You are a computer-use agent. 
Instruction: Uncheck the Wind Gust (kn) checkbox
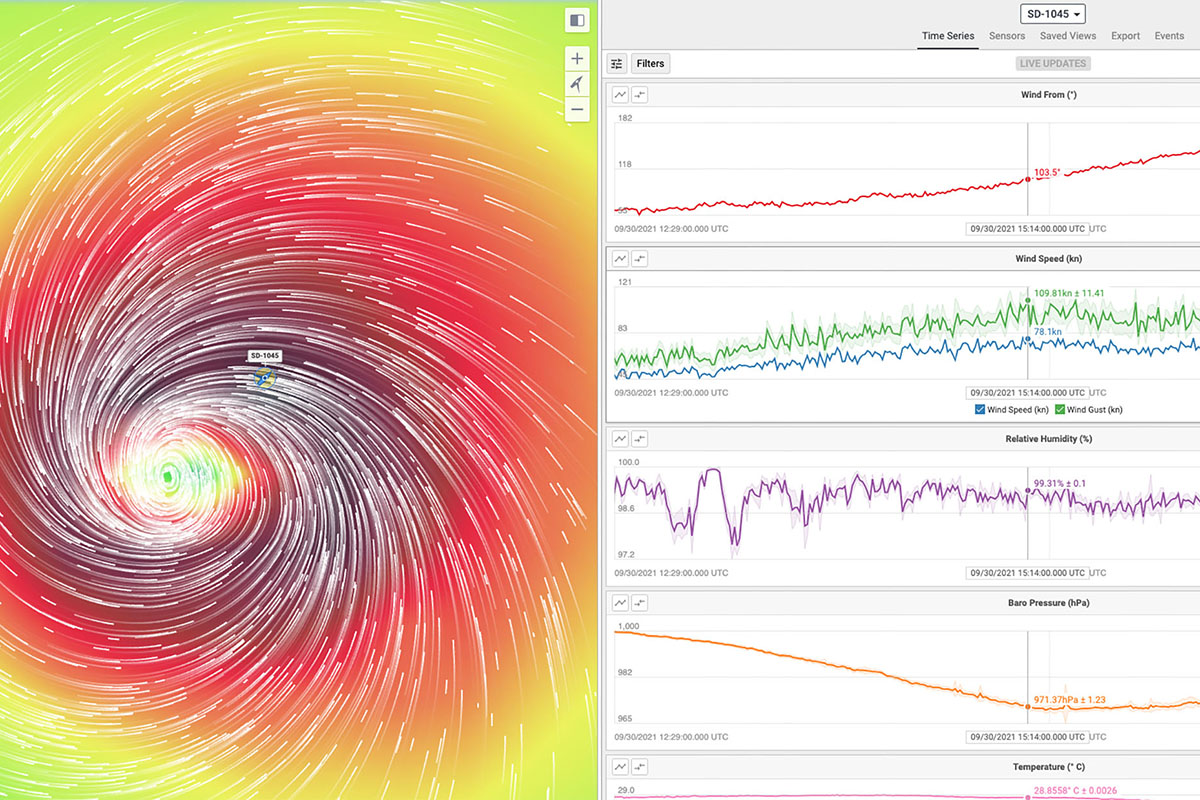1060,410
